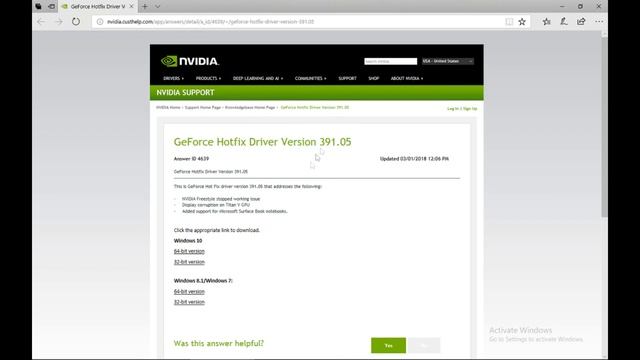Click the NVIDIA SUPPORT banner title
The image size is (640, 360).
coord(185,93)
